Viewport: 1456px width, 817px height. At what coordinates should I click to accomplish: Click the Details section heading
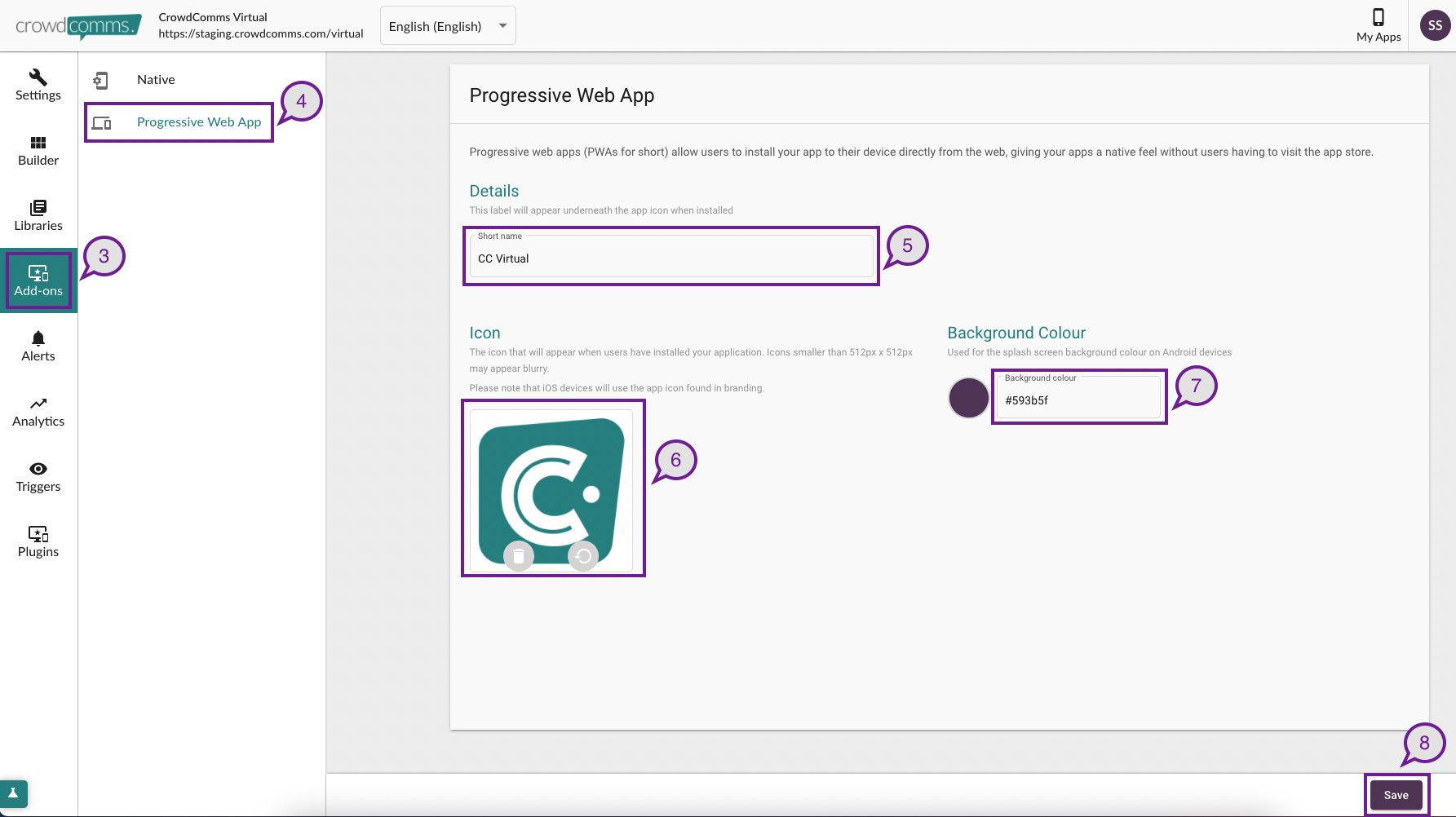click(494, 191)
